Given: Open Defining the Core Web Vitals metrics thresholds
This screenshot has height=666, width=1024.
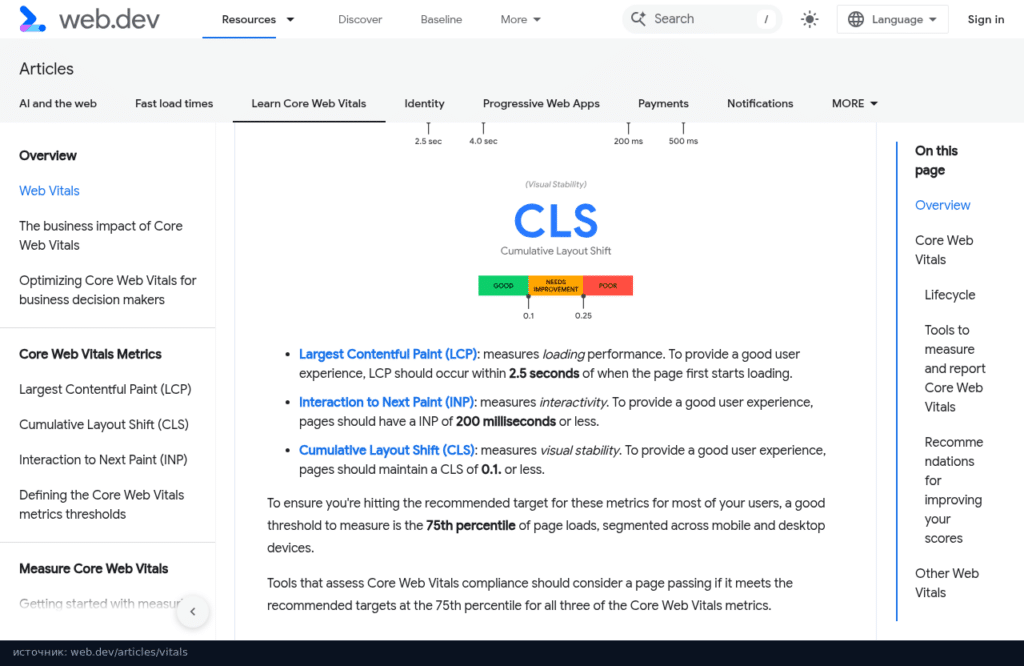Looking at the screenshot, I should (x=102, y=505).
